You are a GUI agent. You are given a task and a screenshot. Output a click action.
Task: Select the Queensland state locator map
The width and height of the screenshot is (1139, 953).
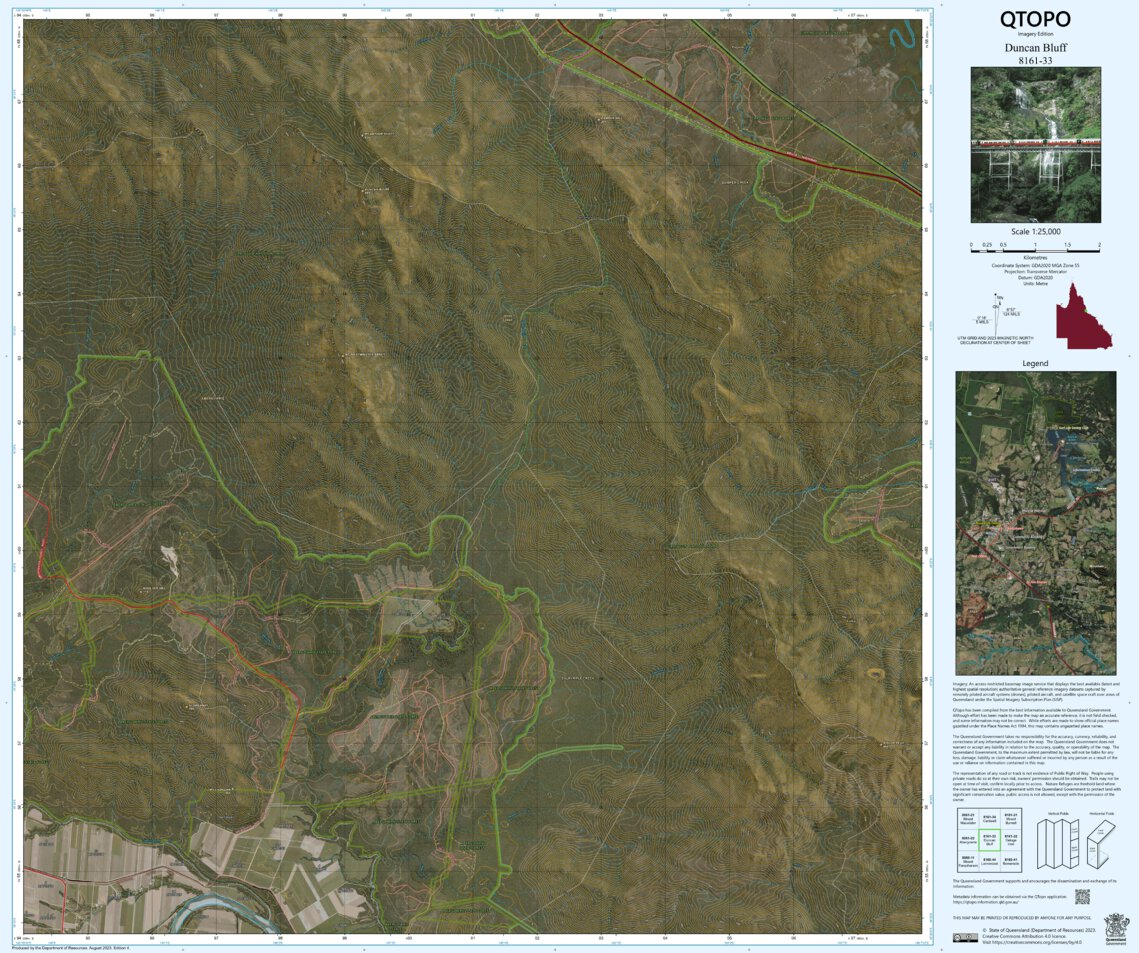click(x=1084, y=316)
